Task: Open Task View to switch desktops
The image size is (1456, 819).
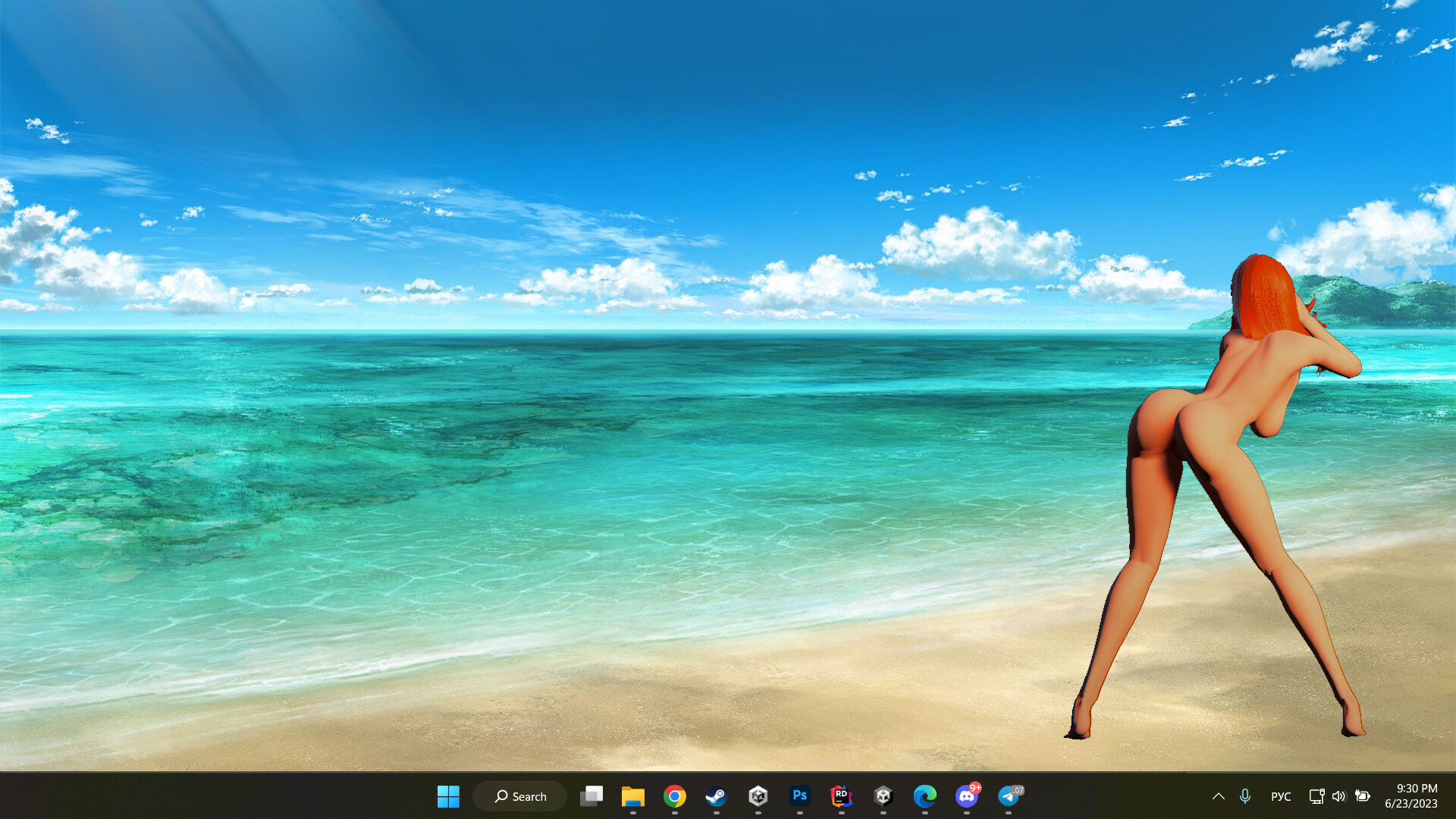Action: tap(591, 796)
